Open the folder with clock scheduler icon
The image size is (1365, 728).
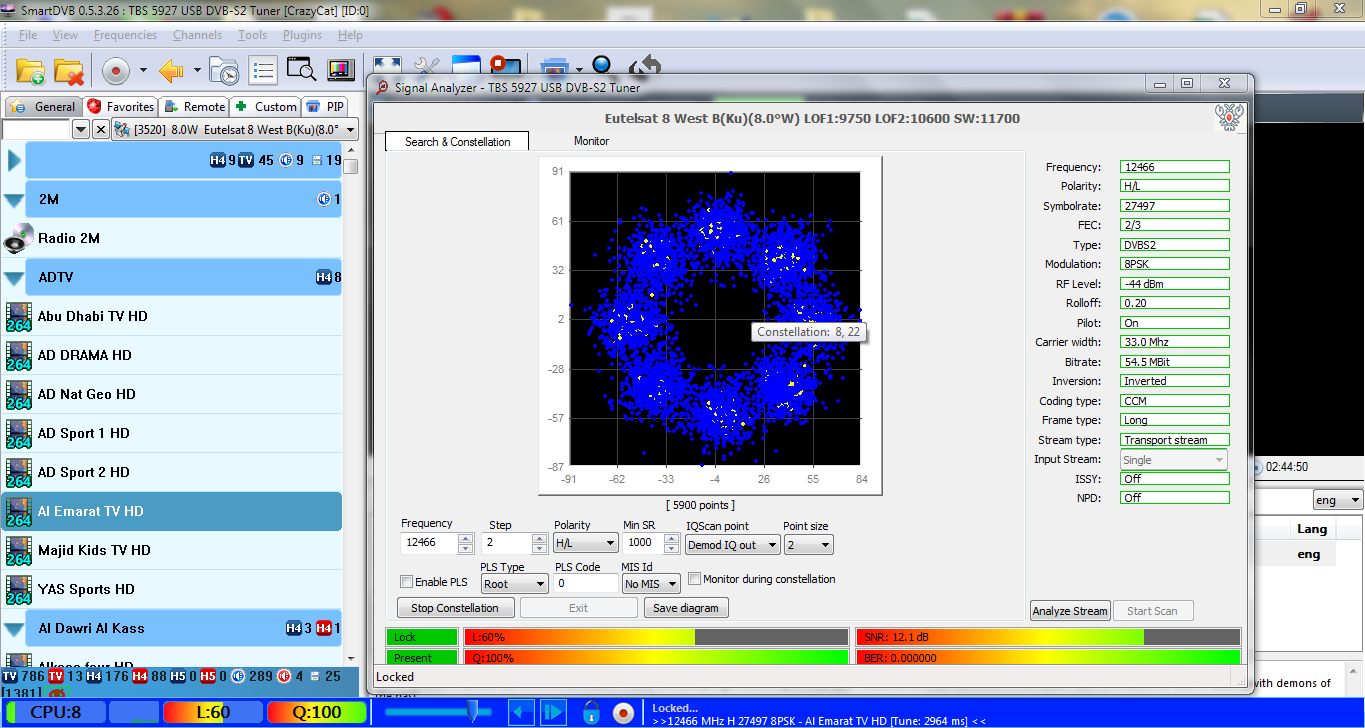[225, 71]
